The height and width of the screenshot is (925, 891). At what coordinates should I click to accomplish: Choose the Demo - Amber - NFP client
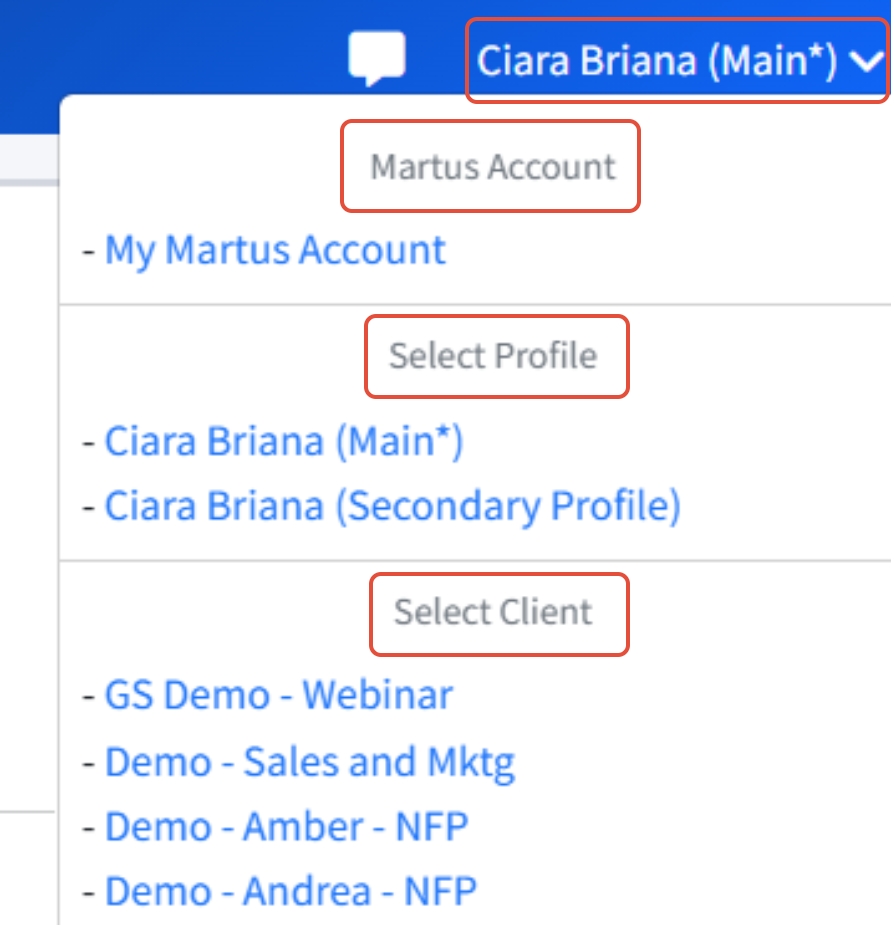[x=286, y=826]
